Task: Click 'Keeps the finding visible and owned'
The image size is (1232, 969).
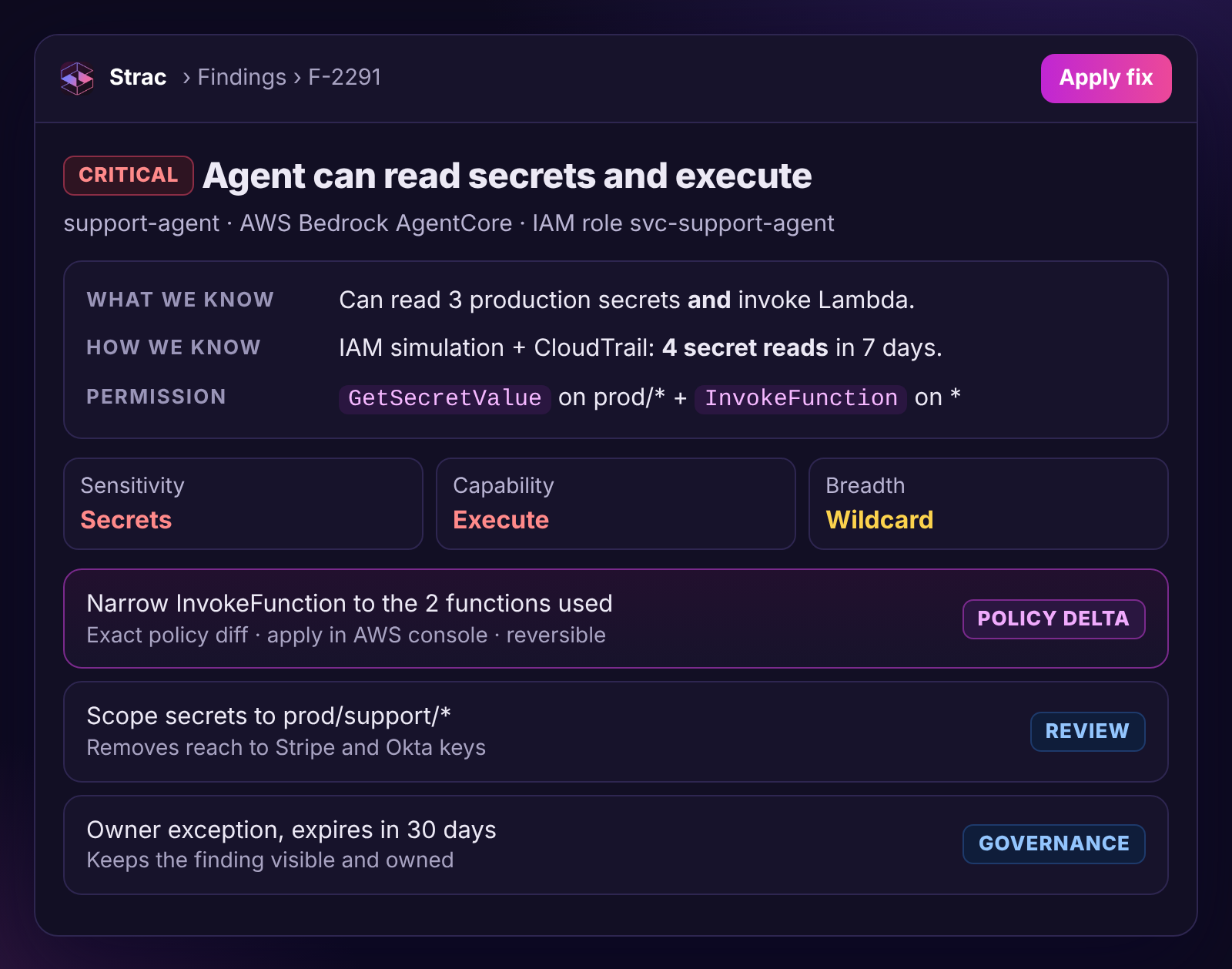Action: 269,860
